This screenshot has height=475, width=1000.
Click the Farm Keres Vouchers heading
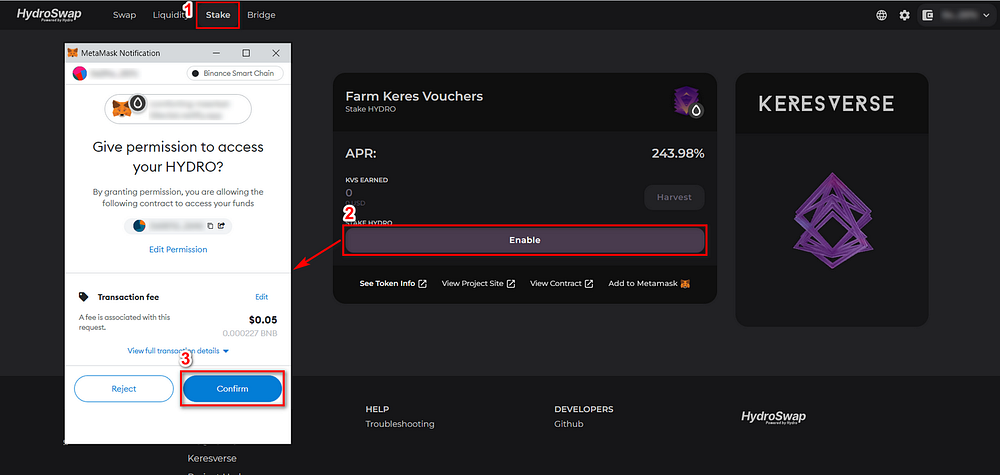414,96
